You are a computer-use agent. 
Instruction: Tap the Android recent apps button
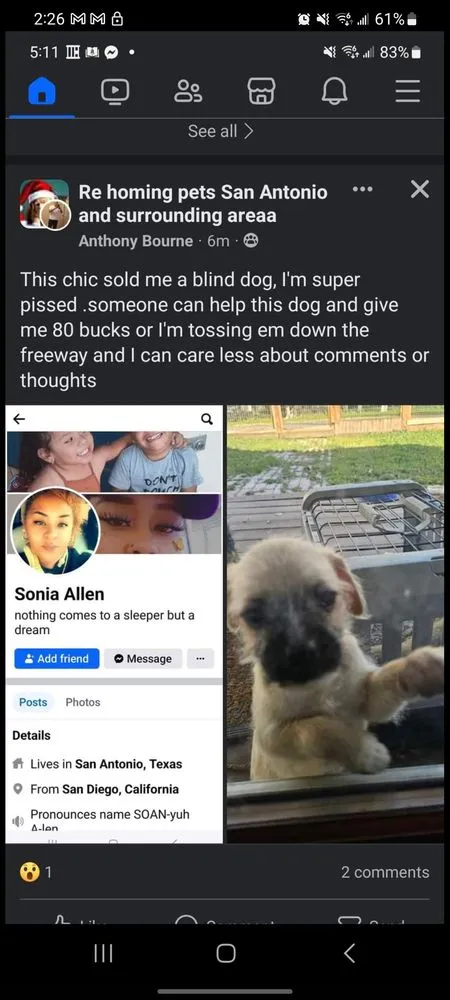tap(103, 953)
